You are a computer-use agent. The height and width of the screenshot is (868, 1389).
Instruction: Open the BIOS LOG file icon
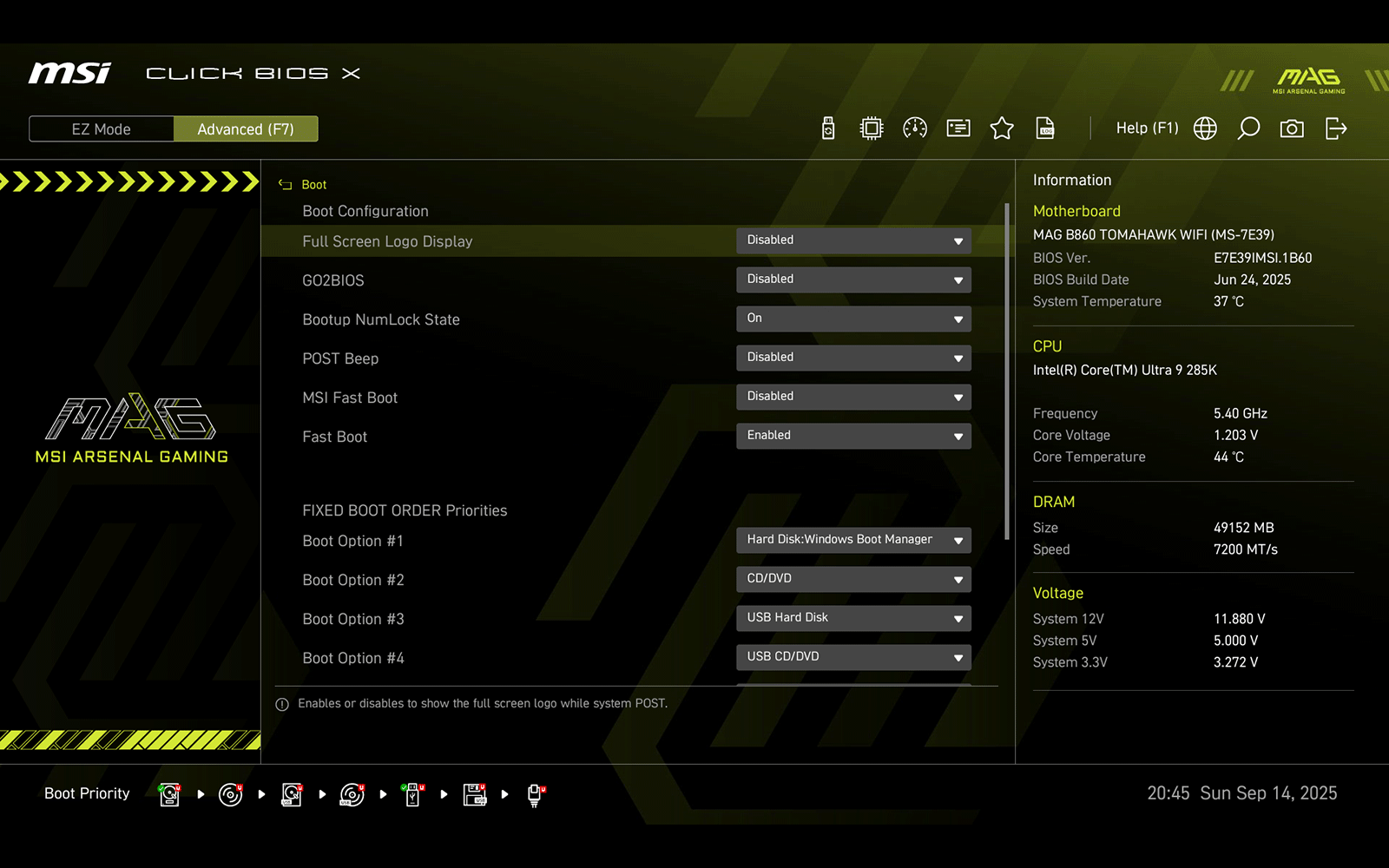click(x=1046, y=128)
